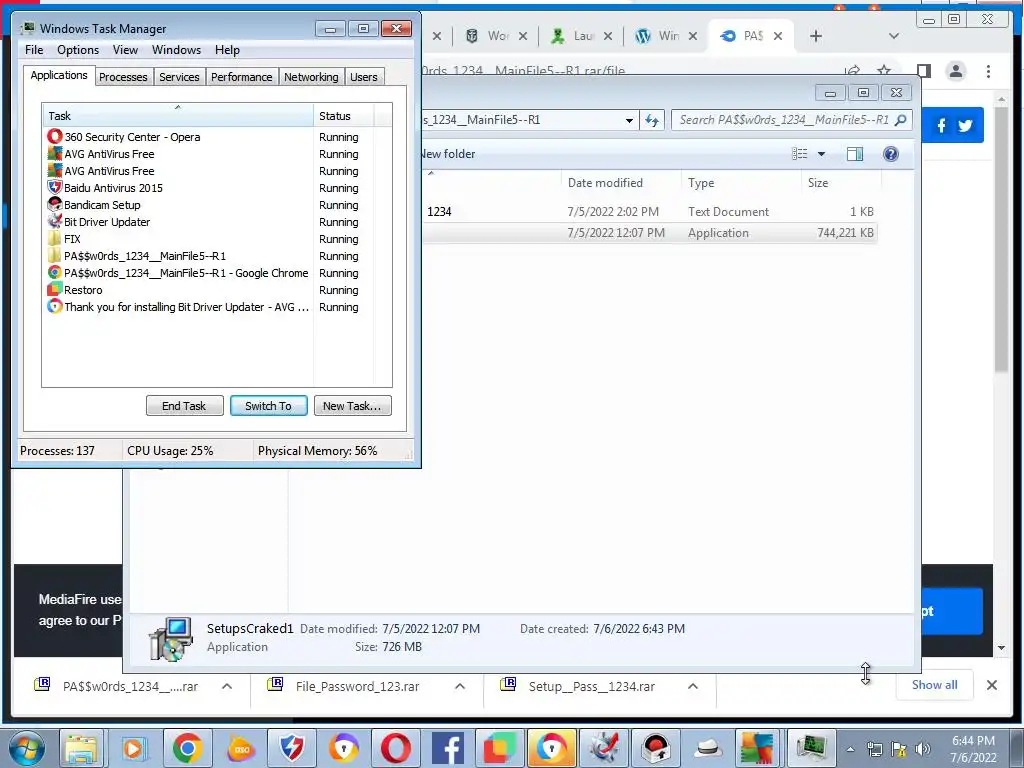Open the Chrome profile avatar icon
This screenshot has width=1024, height=768.
click(x=955, y=71)
